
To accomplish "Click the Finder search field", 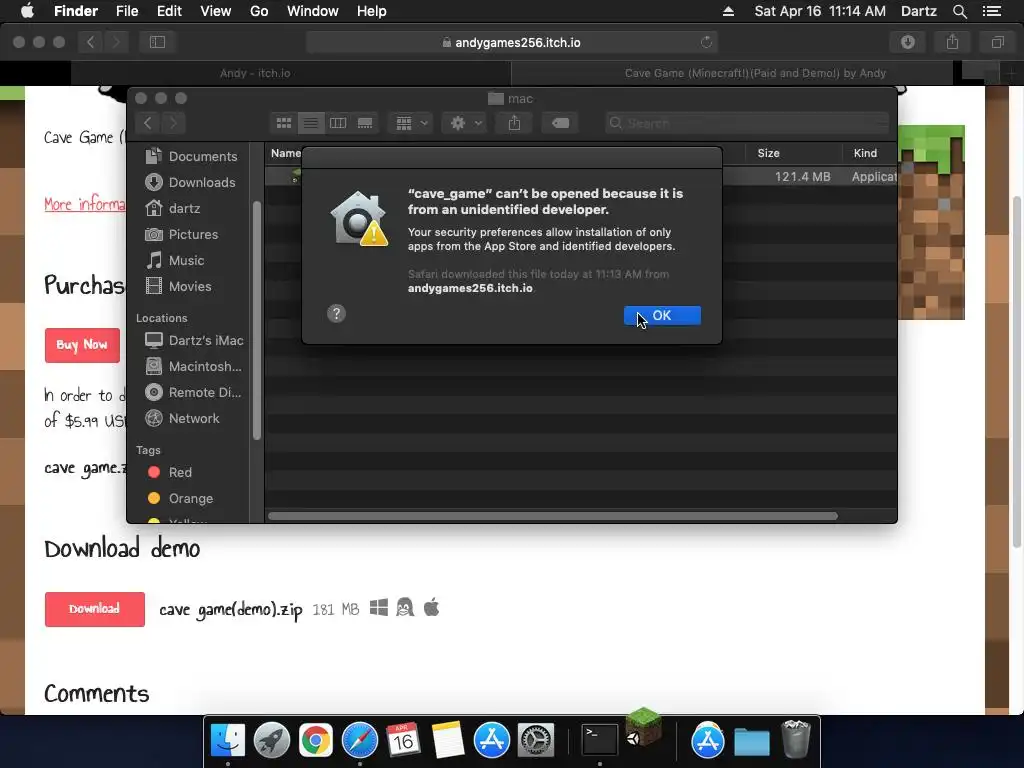I will pos(747,123).
